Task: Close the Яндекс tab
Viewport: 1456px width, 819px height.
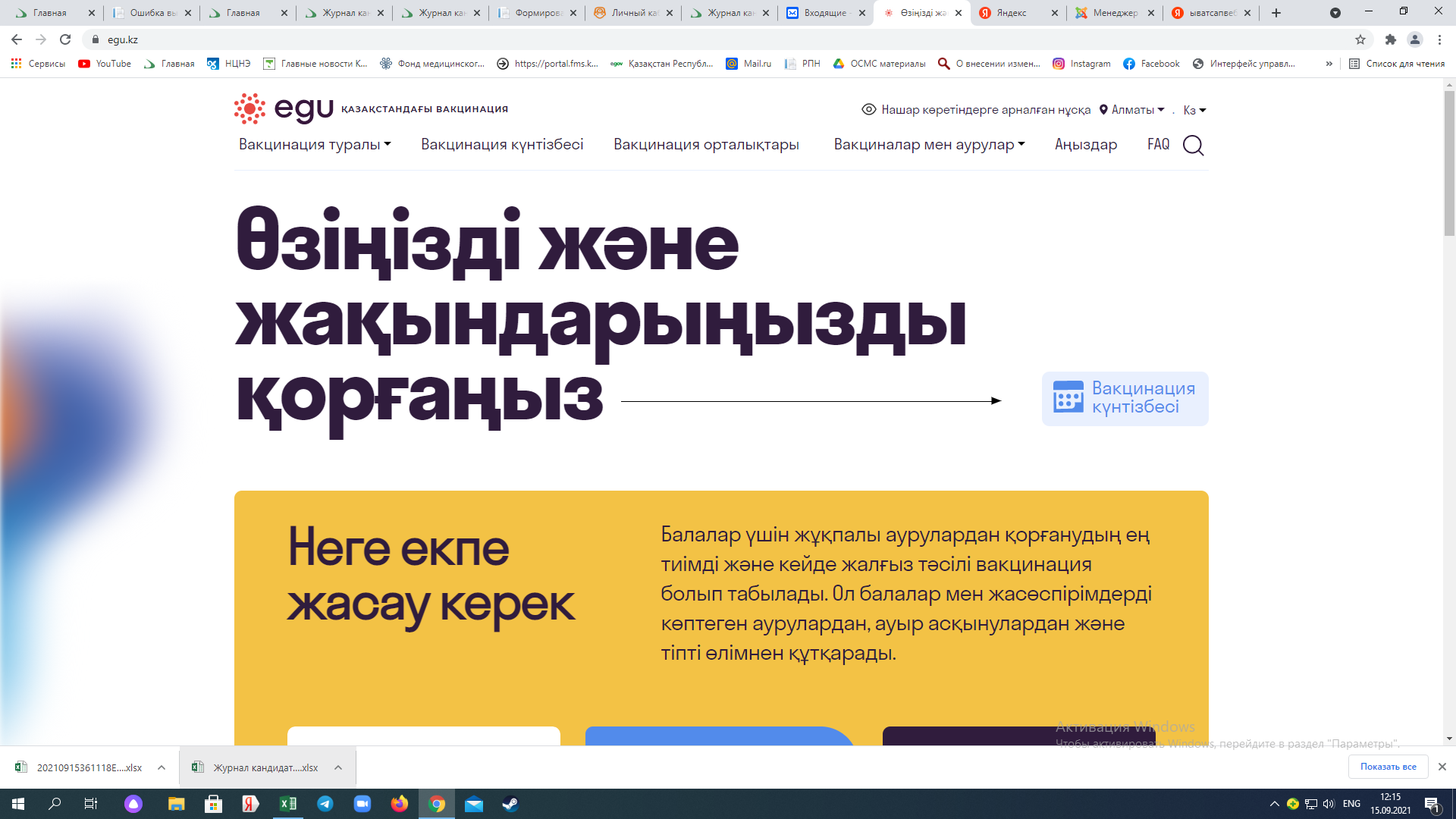Action: pyautogui.click(x=1054, y=13)
